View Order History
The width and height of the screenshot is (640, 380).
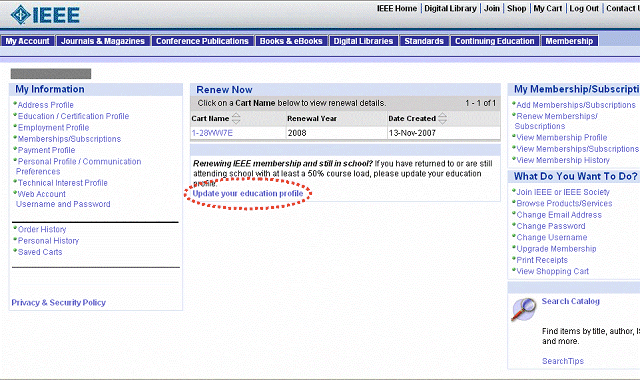click(42, 229)
